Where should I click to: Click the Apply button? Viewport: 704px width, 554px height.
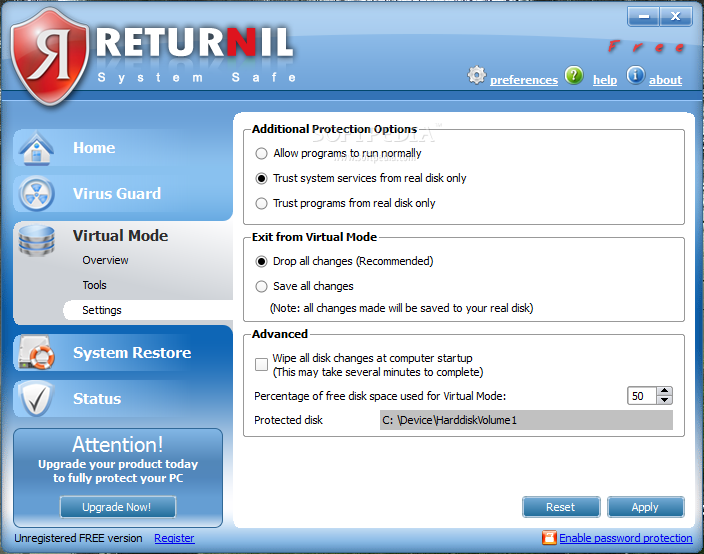click(645, 507)
